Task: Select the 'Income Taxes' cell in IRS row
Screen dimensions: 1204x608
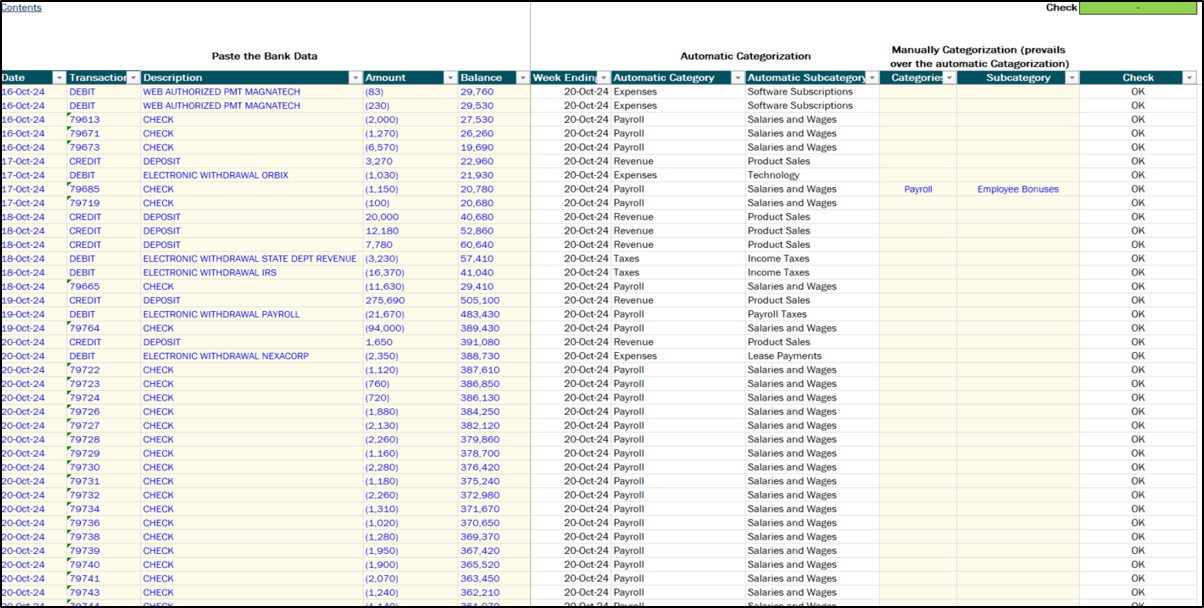Action: click(811, 273)
